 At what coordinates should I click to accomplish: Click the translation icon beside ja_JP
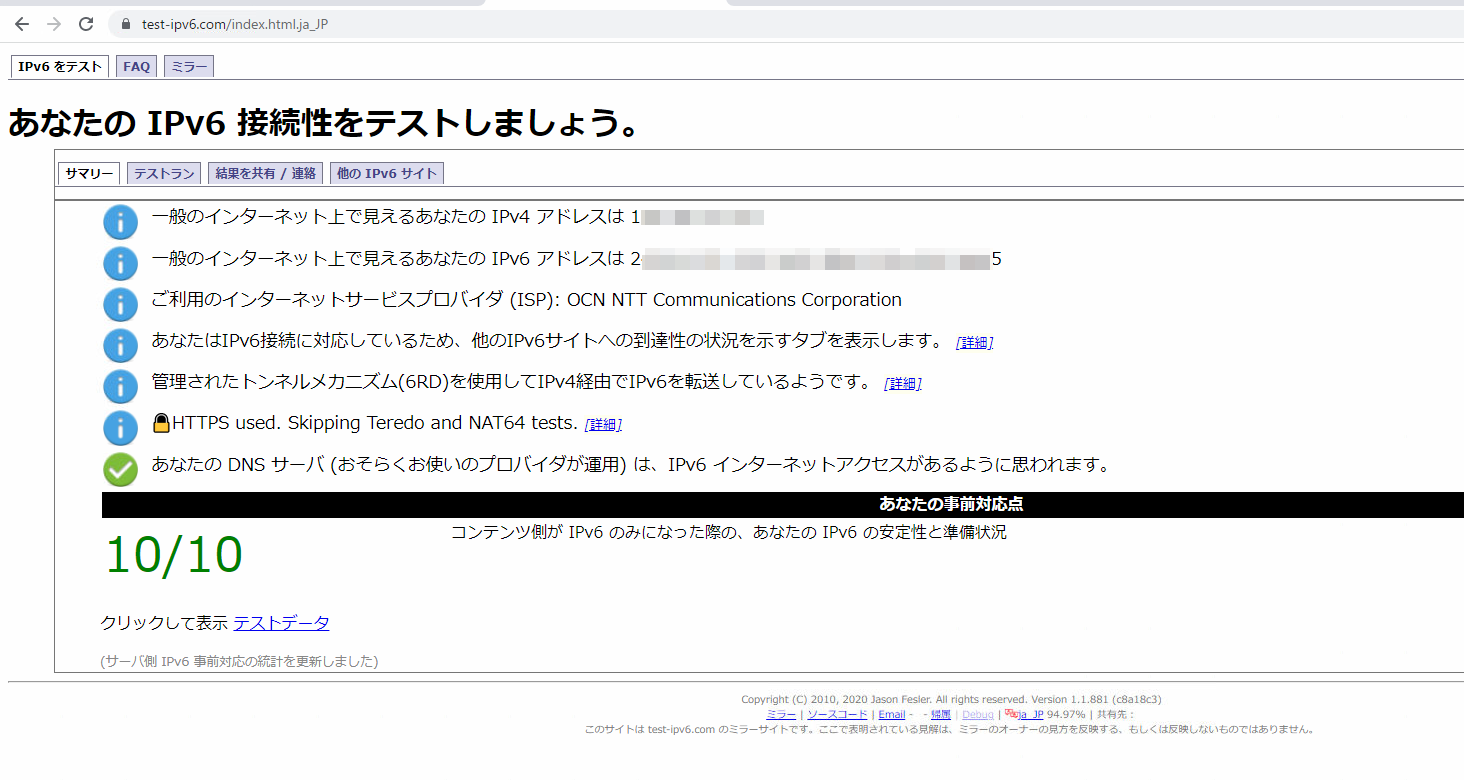tap(1010, 714)
